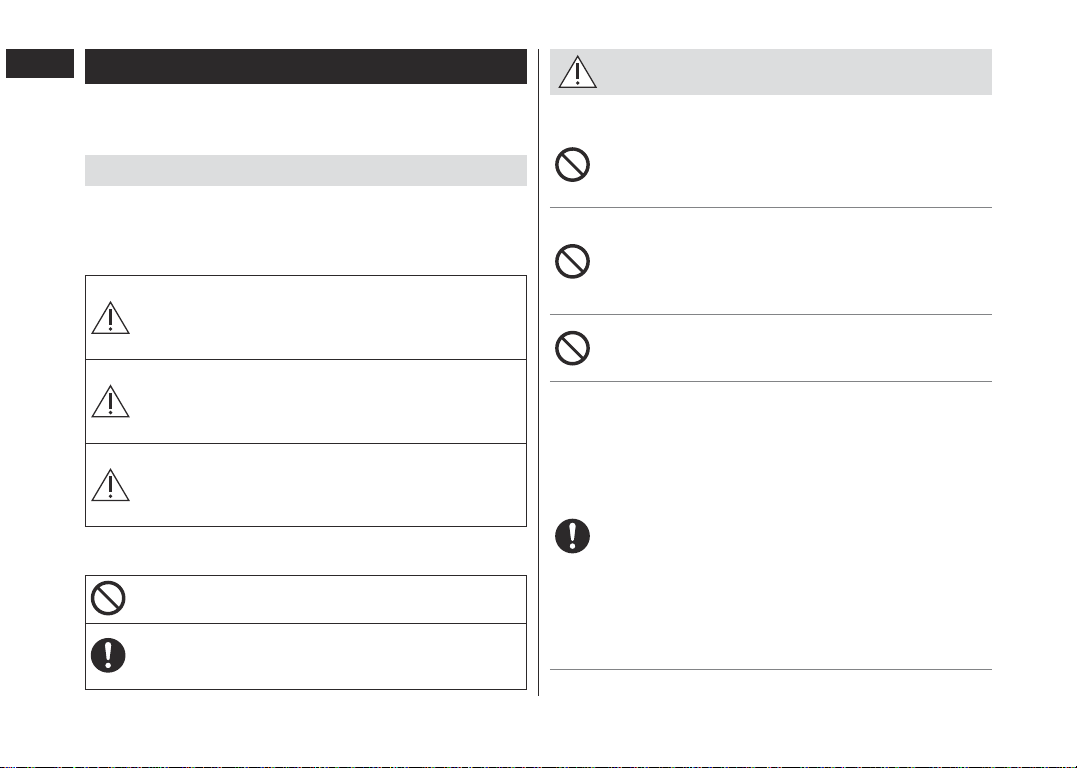The height and width of the screenshot is (768, 1077).
Task: Click the vertical divider line between the two pages
Action: (x=538, y=372)
